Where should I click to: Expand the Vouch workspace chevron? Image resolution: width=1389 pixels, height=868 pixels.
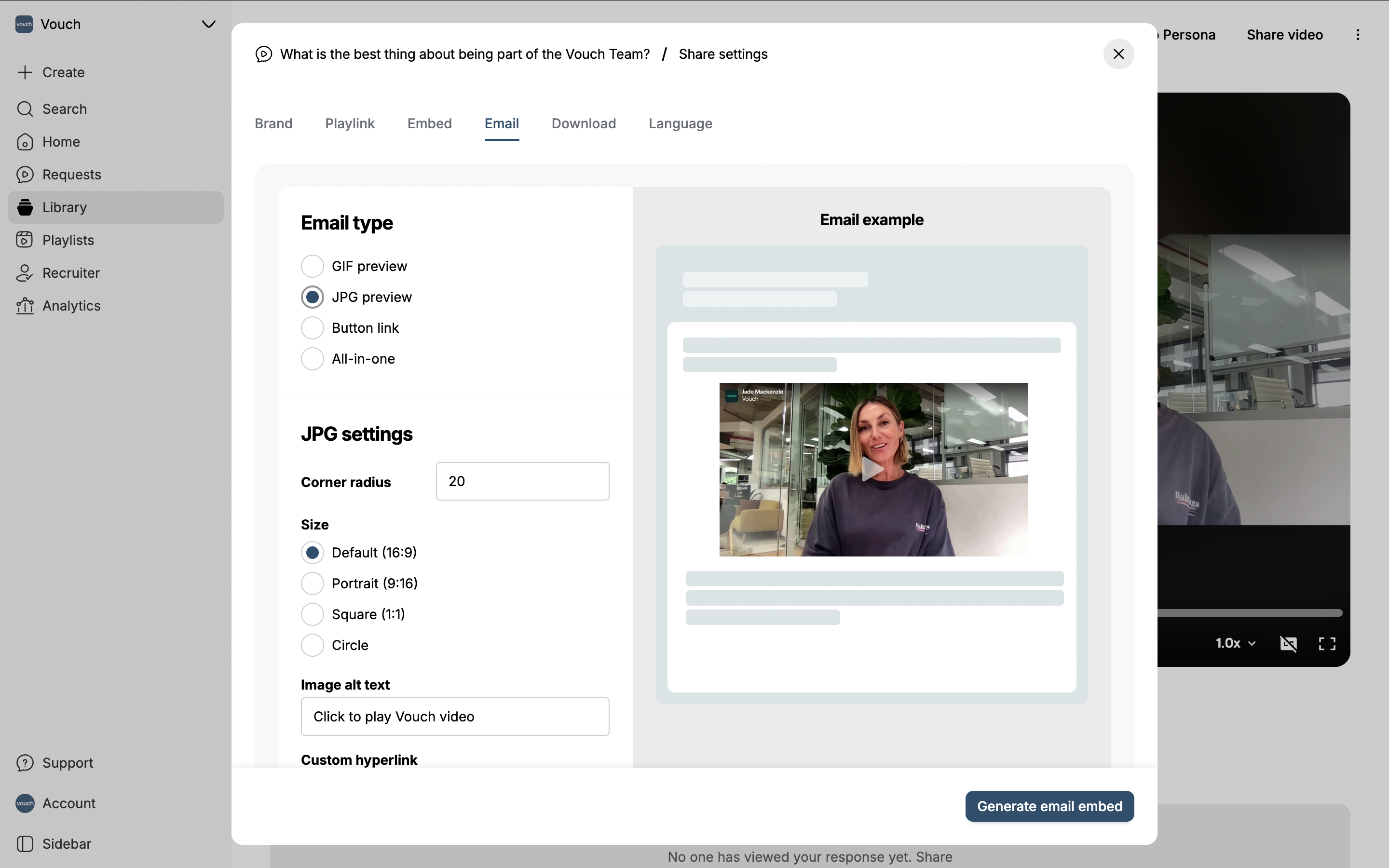click(209, 24)
